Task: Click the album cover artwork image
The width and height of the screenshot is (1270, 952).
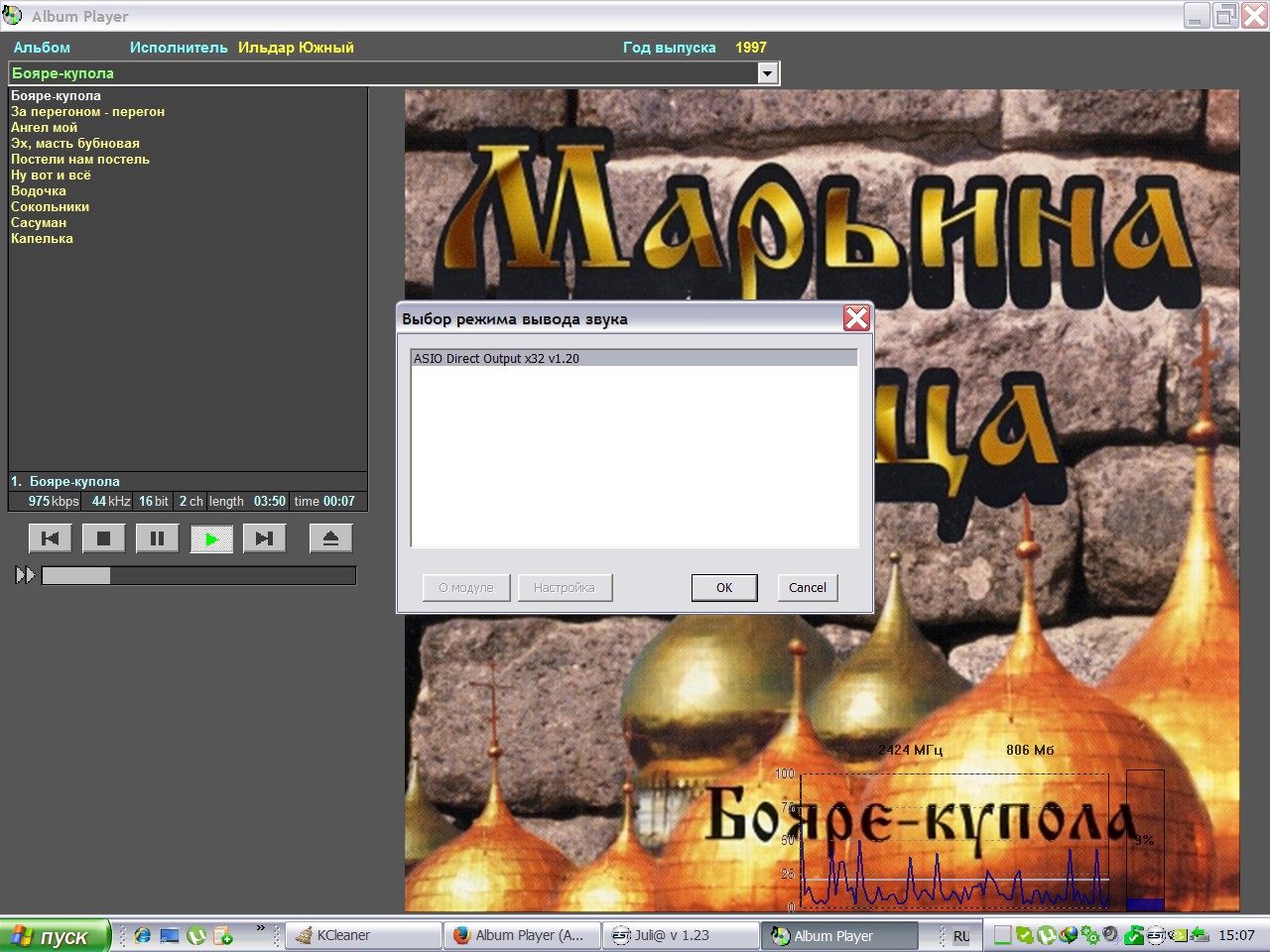Action: click(x=822, y=501)
